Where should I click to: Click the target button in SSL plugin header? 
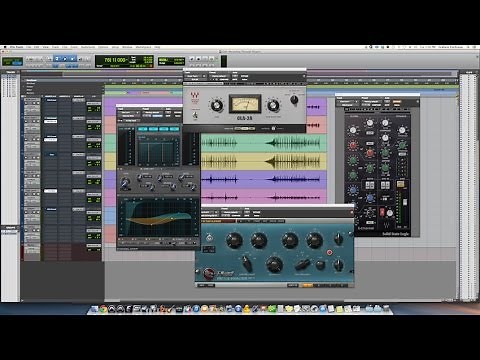pyautogui.click(x=418, y=102)
